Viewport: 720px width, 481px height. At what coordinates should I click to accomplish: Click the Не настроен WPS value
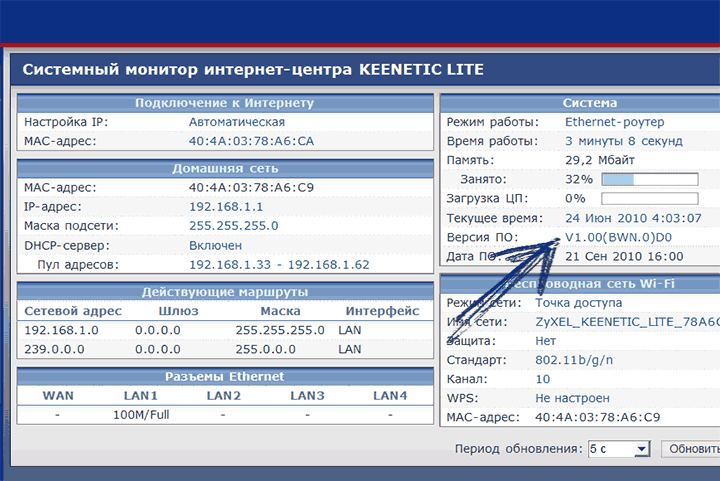point(572,398)
